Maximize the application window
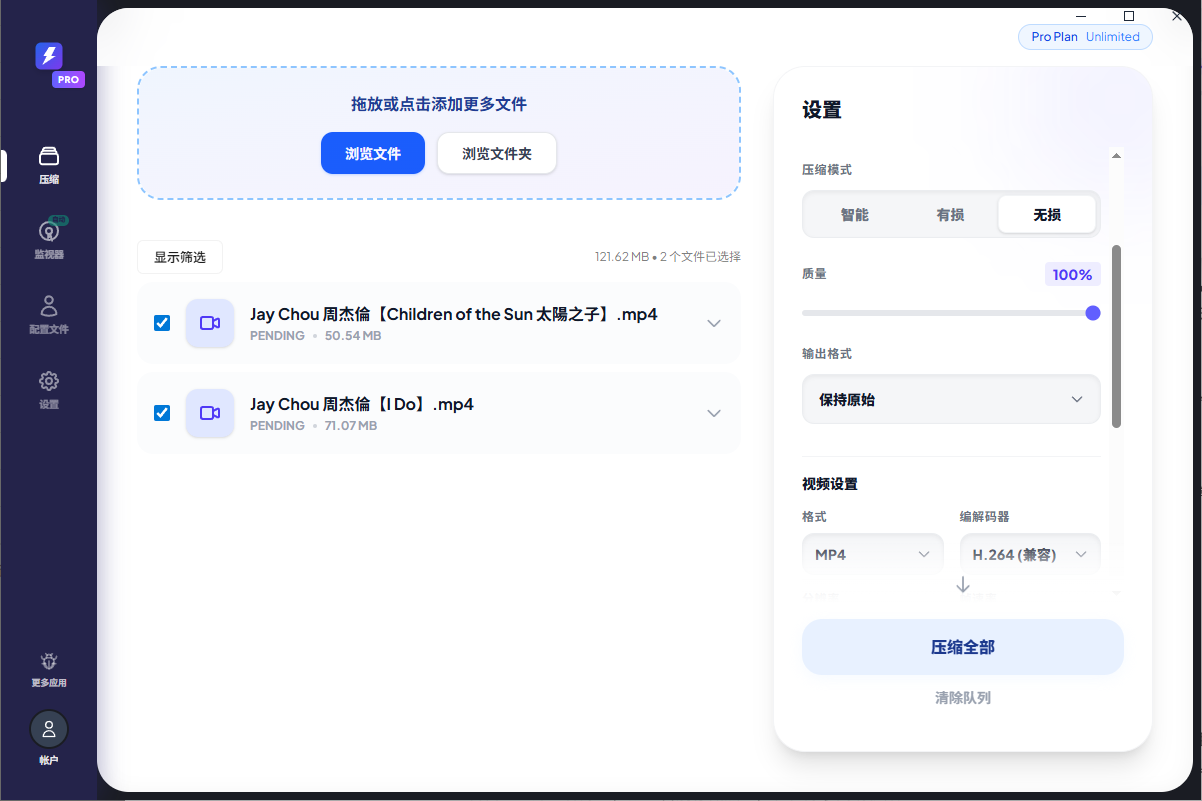 pos(1129,15)
